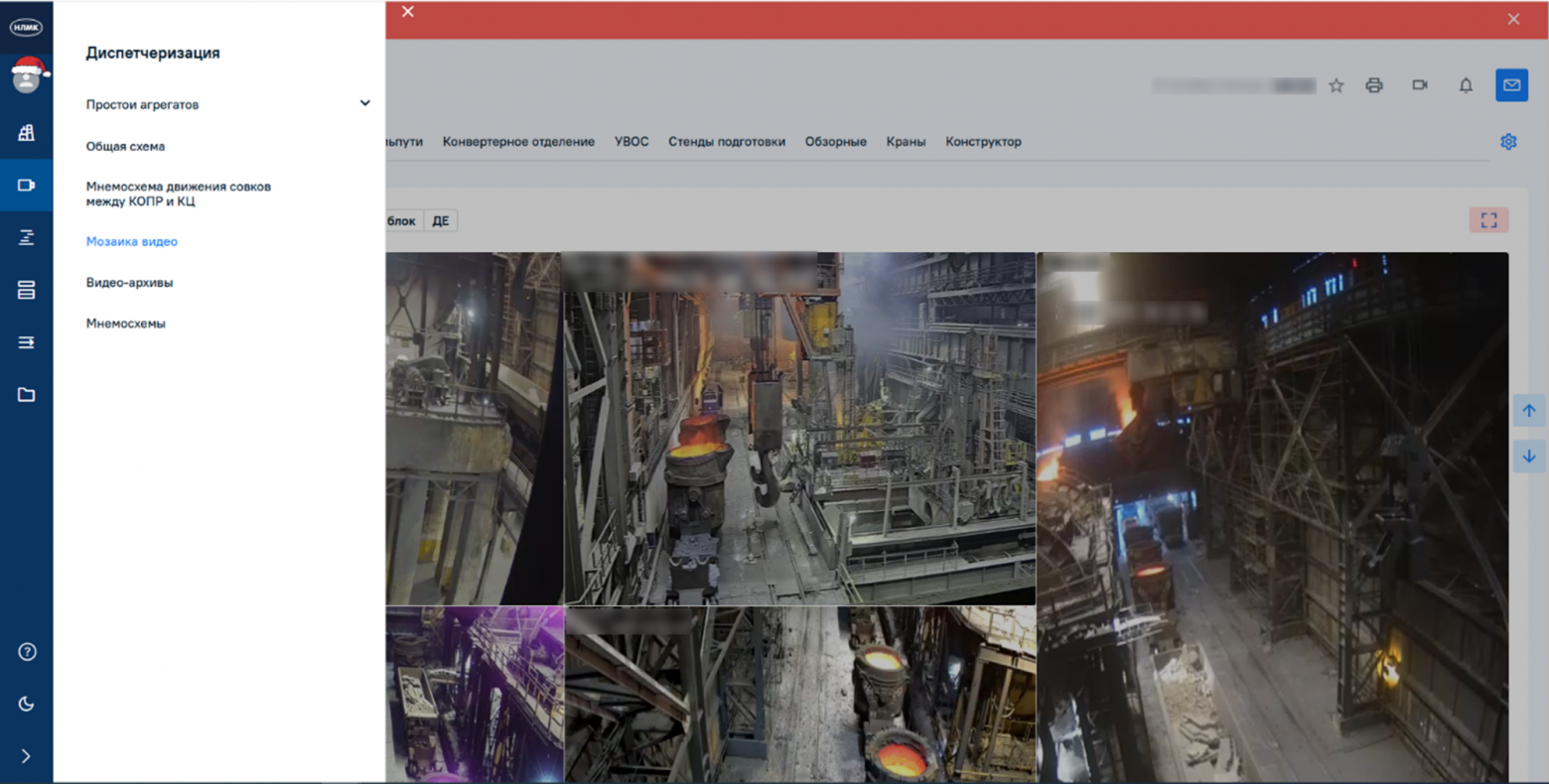This screenshot has width=1549, height=784.
Task: Open notifications bell icon
Action: (1466, 85)
